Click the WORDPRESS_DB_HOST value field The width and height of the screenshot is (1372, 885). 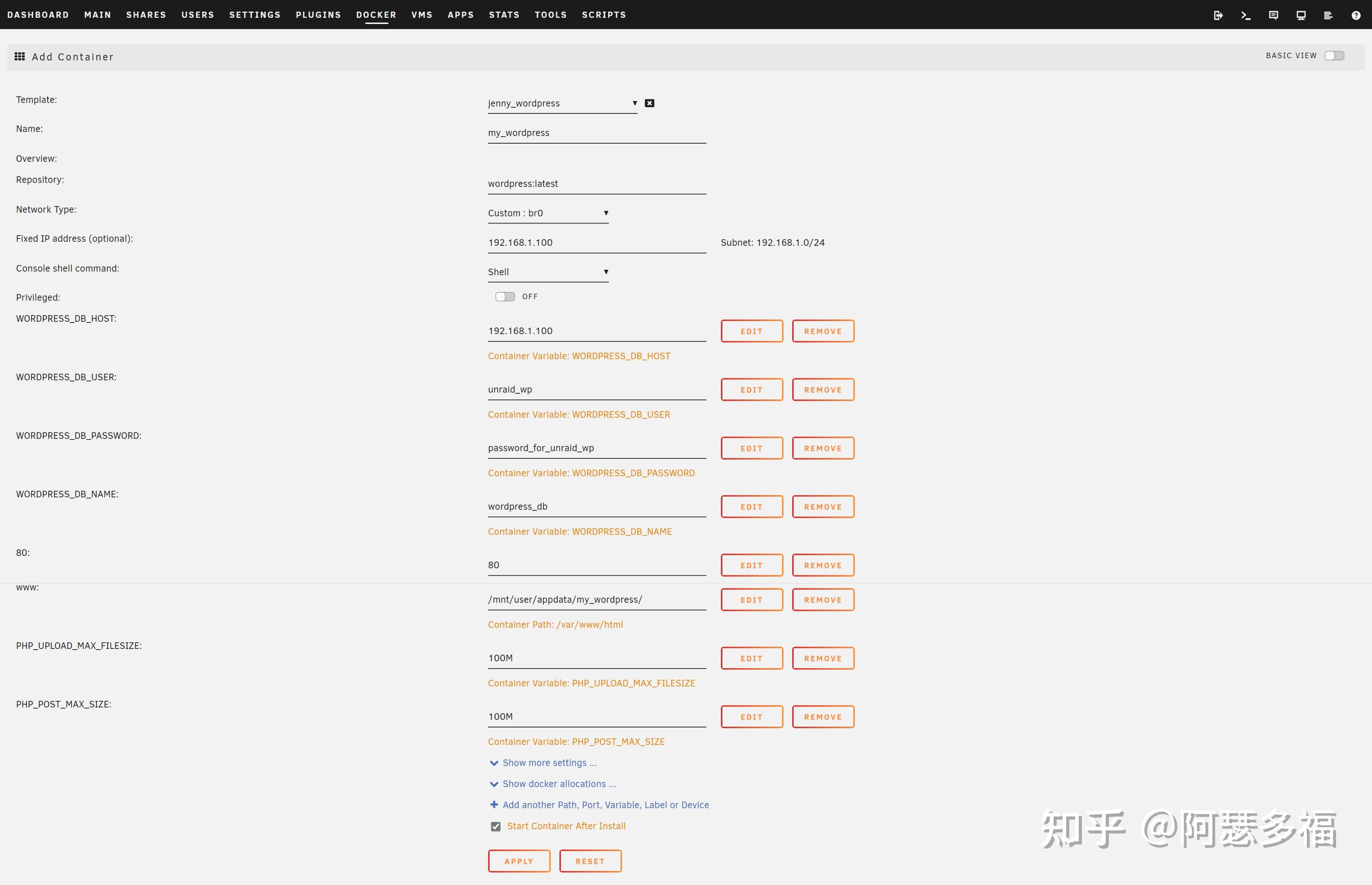[x=597, y=332]
